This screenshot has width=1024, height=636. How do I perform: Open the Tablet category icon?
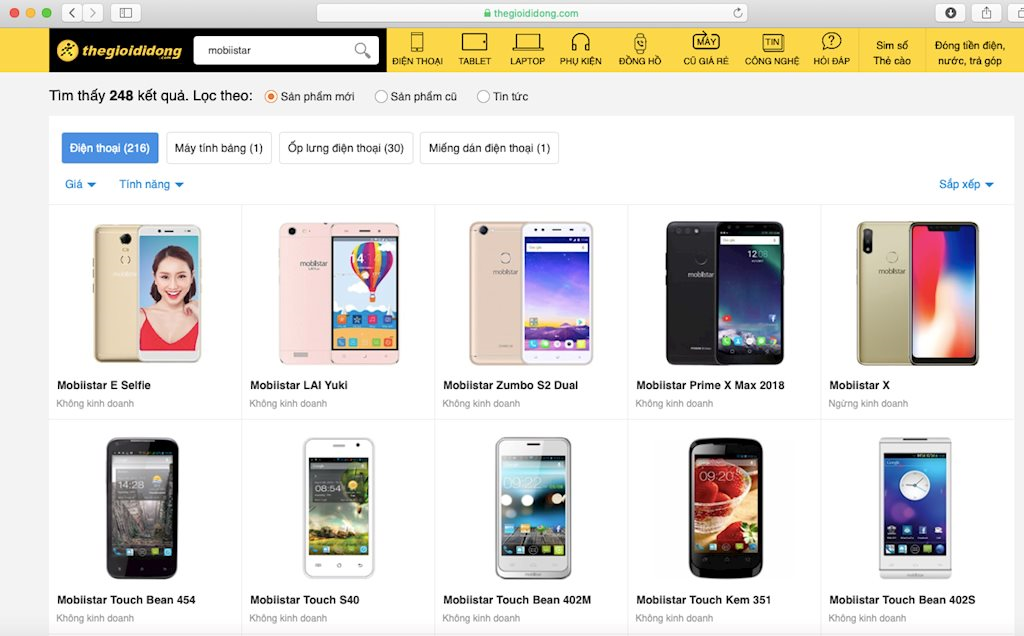click(x=474, y=42)
